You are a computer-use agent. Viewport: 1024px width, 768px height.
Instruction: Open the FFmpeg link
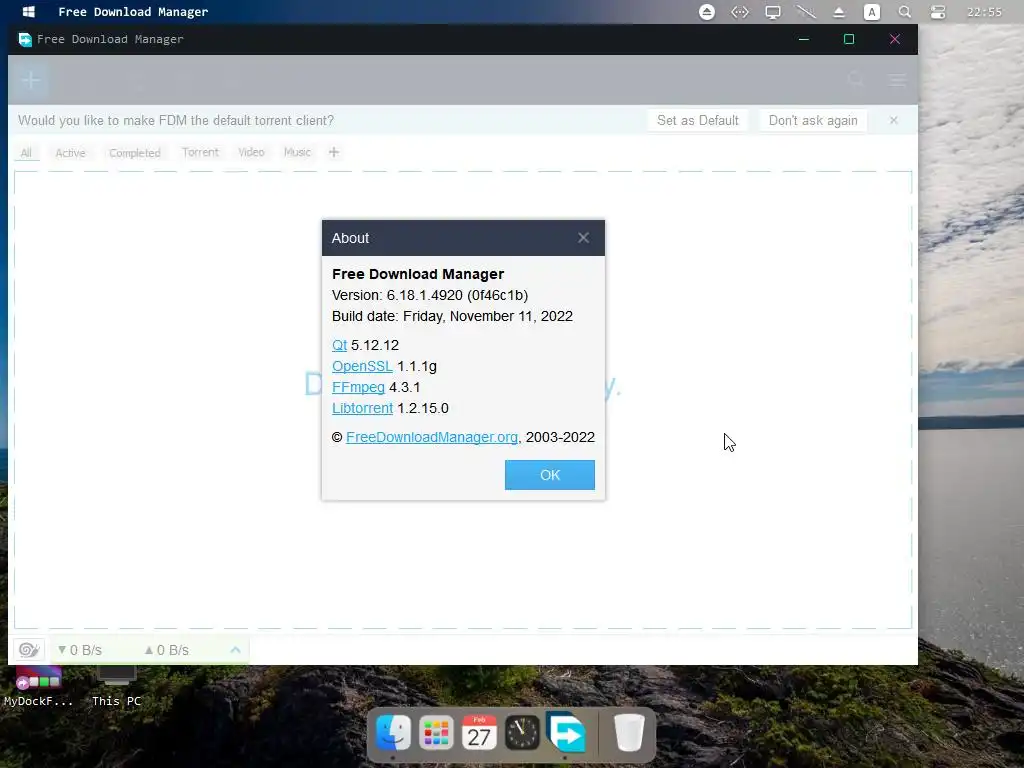(358, 387)
